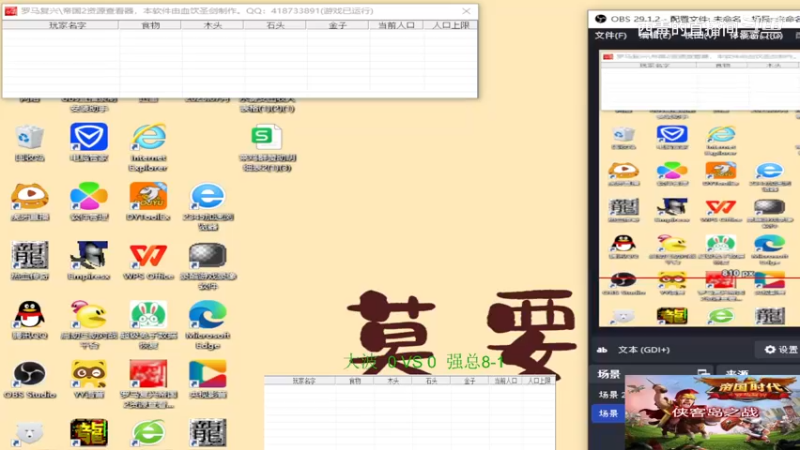Viewport: 800px width, 450px height.
Task: Select 场景 2 in the OBS scenes list
Action: click(608, 394)
